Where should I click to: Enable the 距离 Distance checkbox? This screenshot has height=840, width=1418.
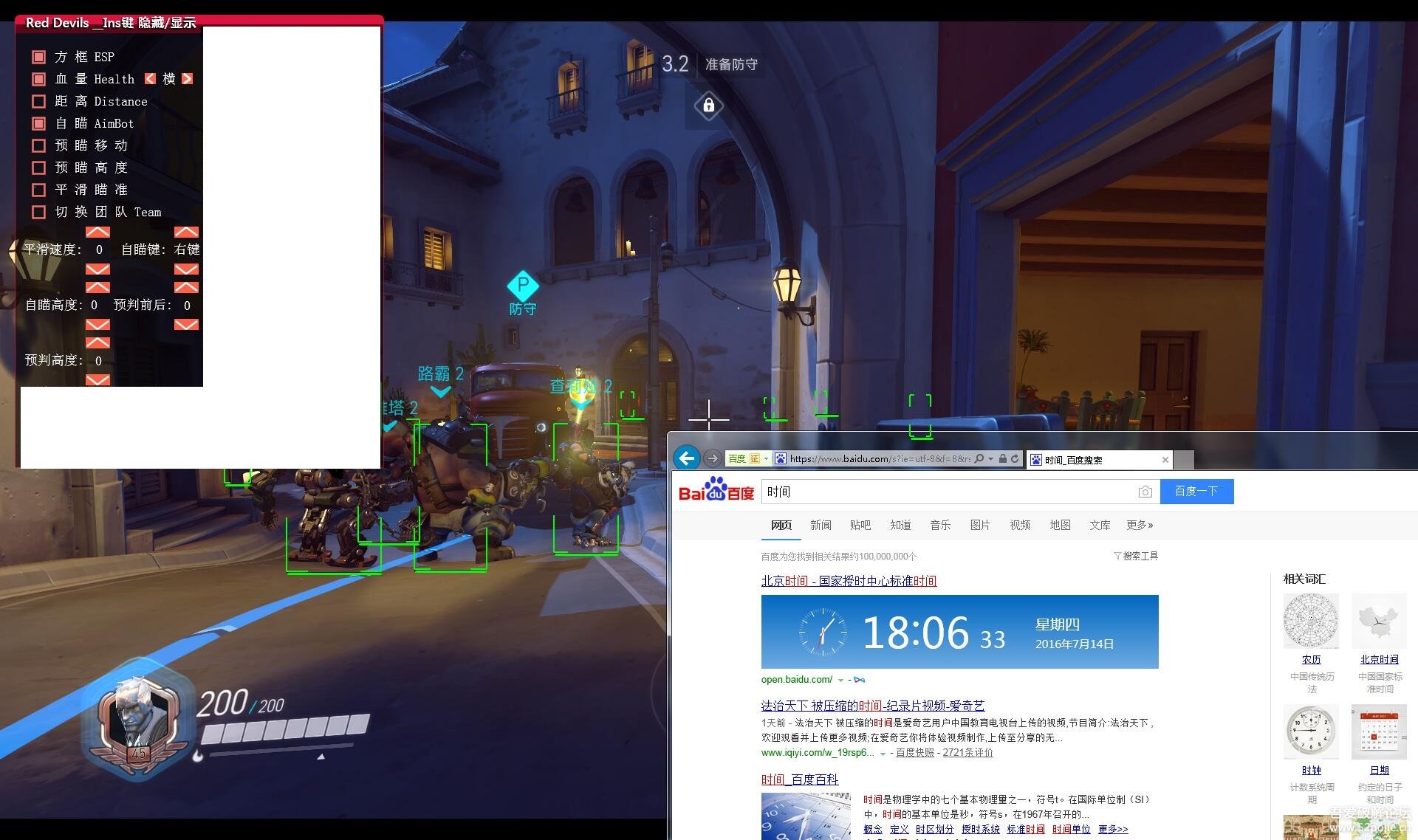tap(39, 101)
